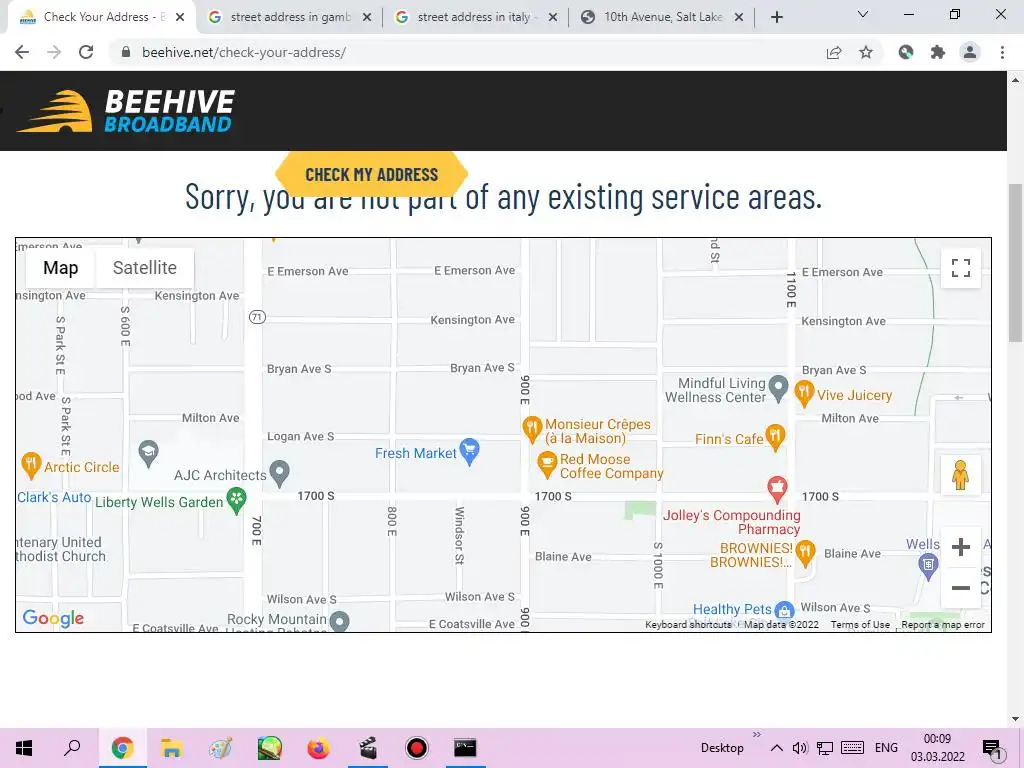Open Chrome three-dot menu
This screenshot has width=1024, height=768.
[x=1002, y=52]
